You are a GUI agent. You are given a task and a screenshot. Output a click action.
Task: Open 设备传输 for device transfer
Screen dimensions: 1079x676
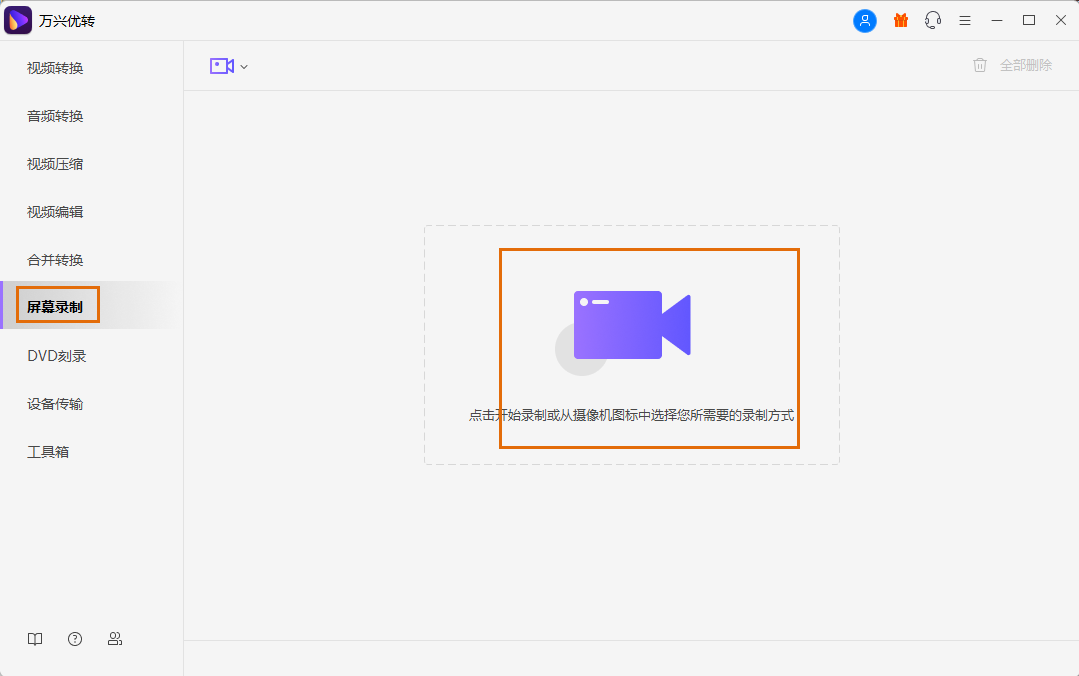pos(55,403)
